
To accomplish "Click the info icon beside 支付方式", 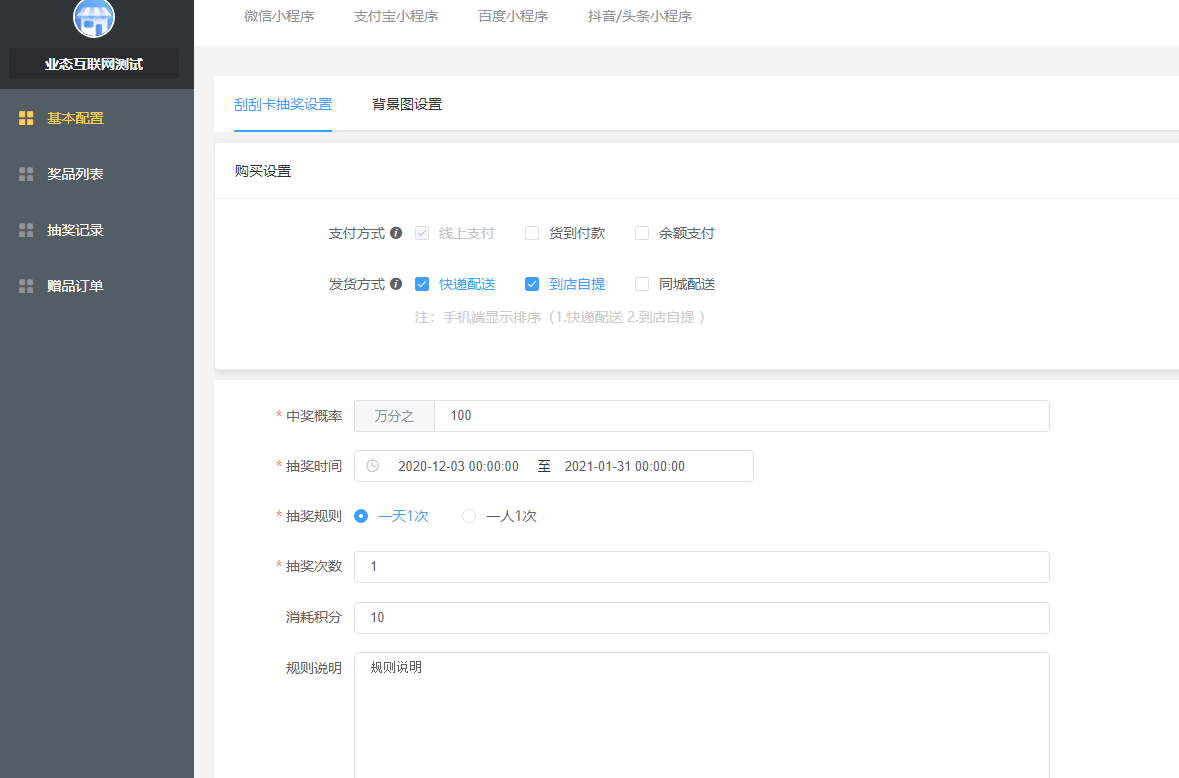I will [396, 233].
